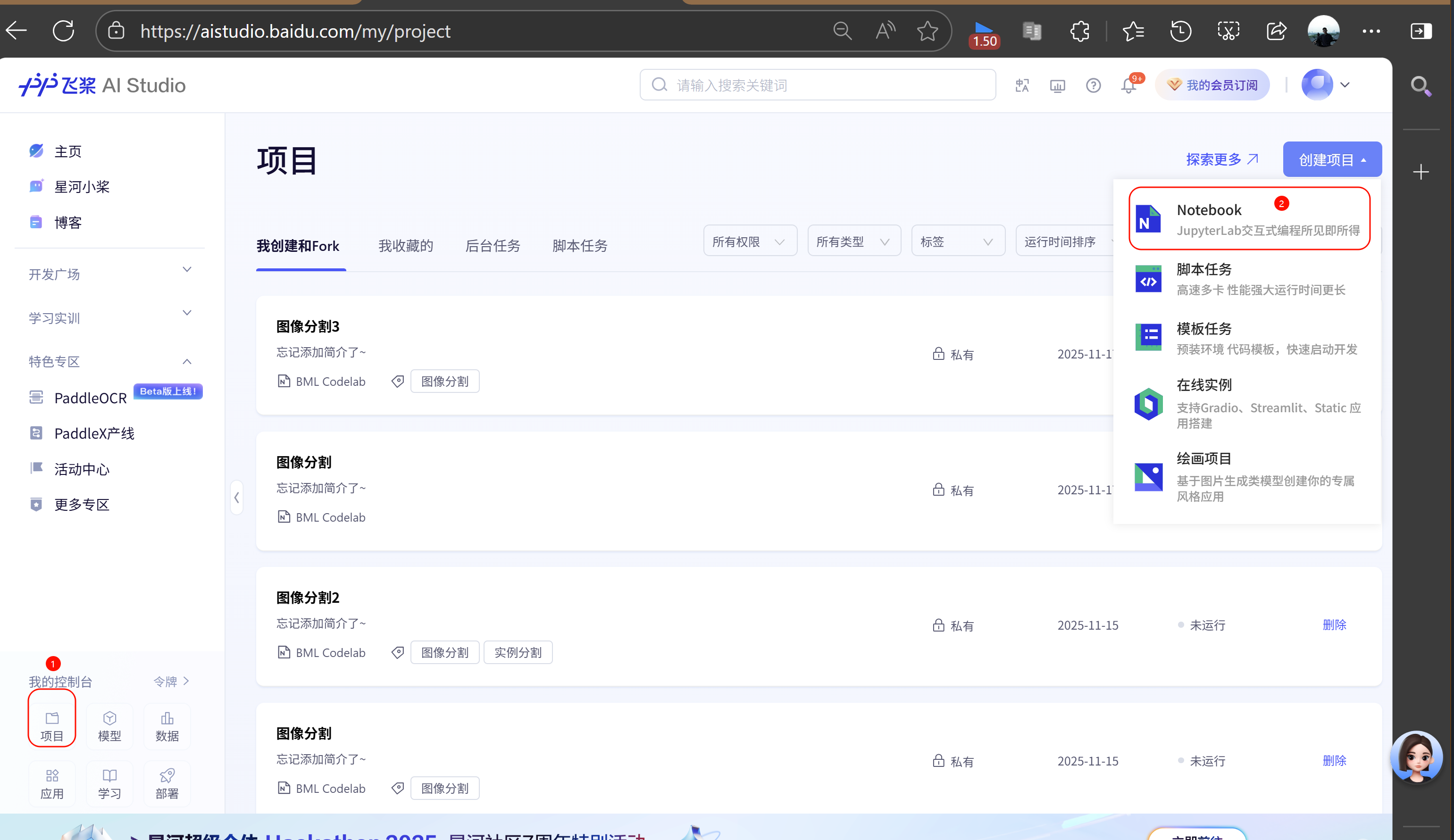Click the help question mark icon
The width and height of the screenshot is (1454, 840).
[1093, 85]
